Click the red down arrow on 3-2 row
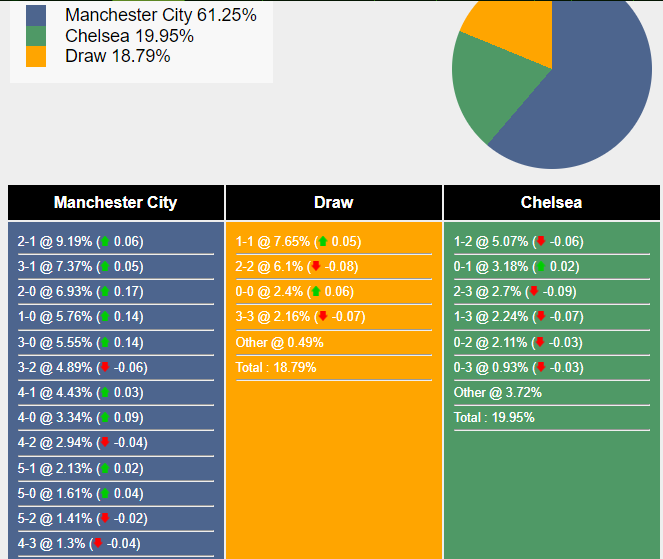 point(105,367)
